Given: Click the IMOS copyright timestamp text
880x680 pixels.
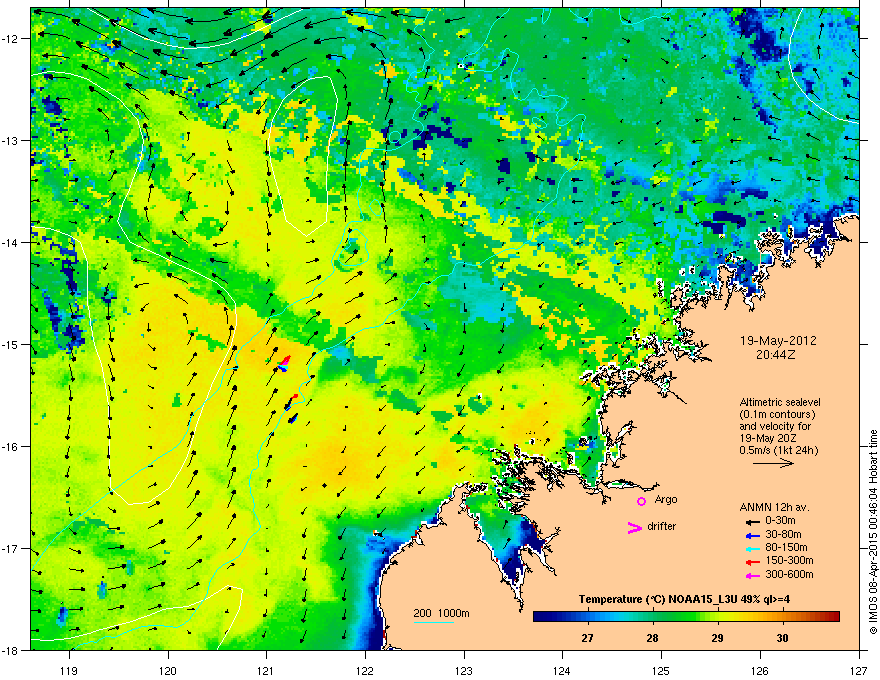Looking at the screenshot, I should tap(873, 532).
